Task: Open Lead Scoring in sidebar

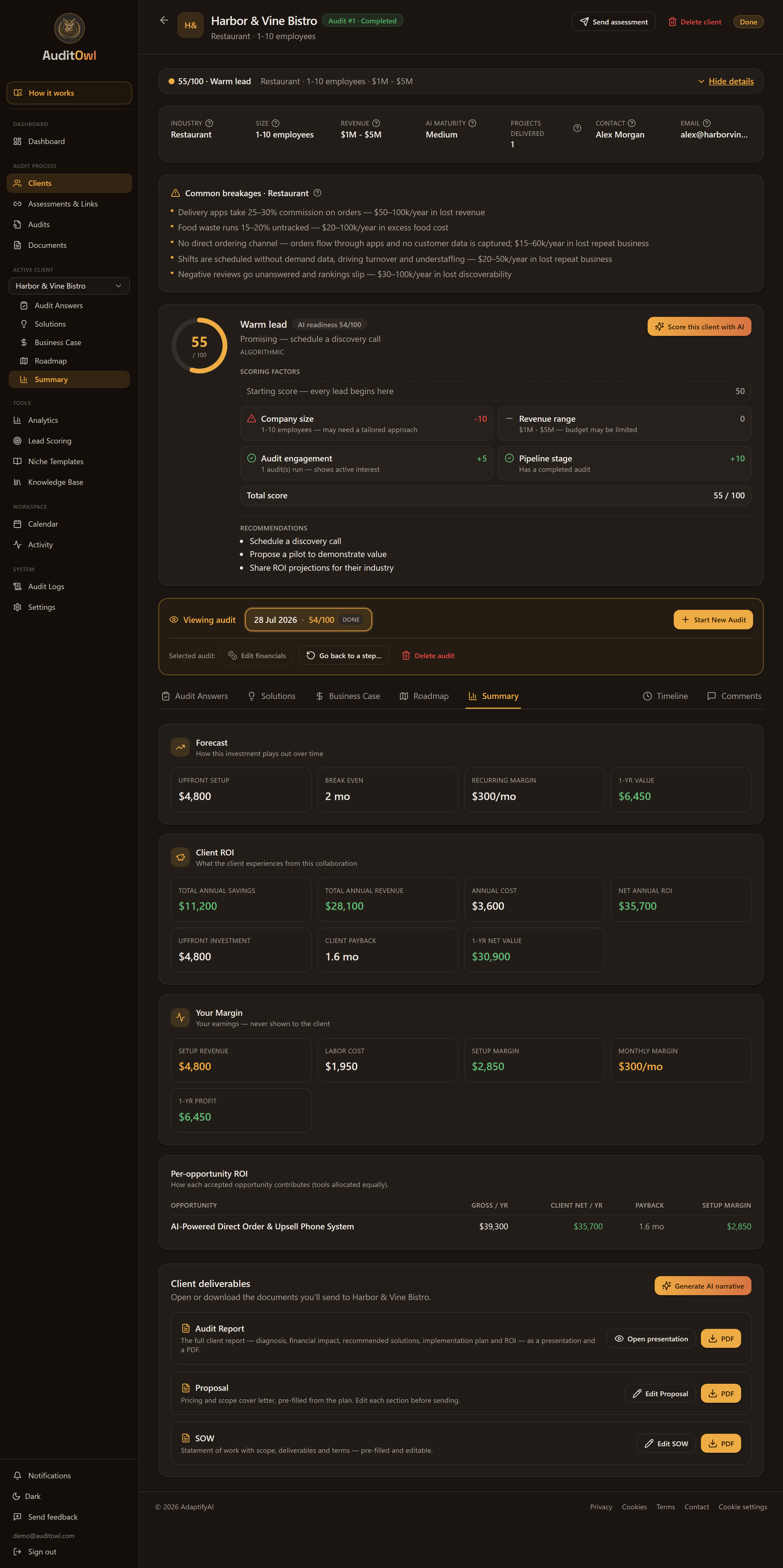Action: pyautogui.click(x=69, y=441)
